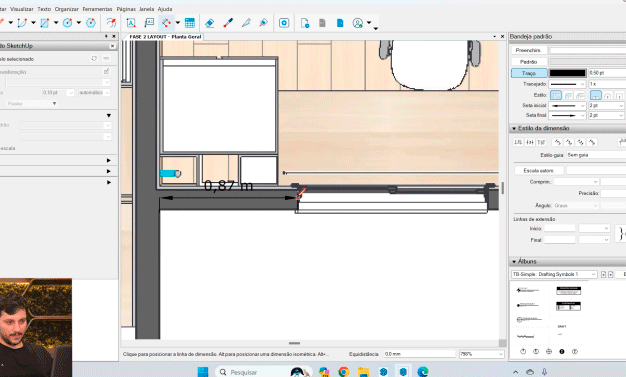This screenshot has width=626, height=377.
Task: Open the Texto menu
Action: (x=44, y=9)
